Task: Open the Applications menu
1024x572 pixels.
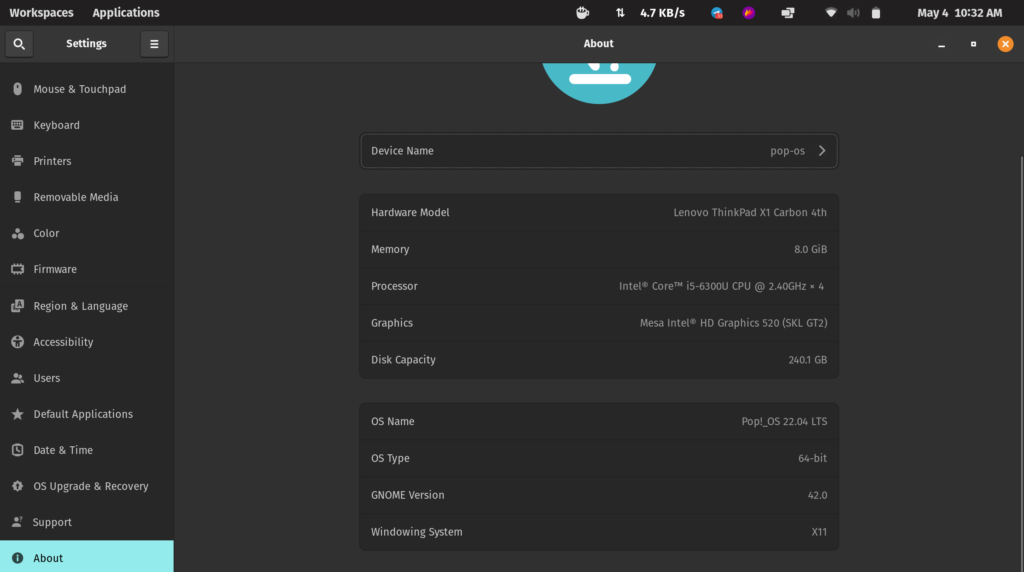Action: point(126,12)
